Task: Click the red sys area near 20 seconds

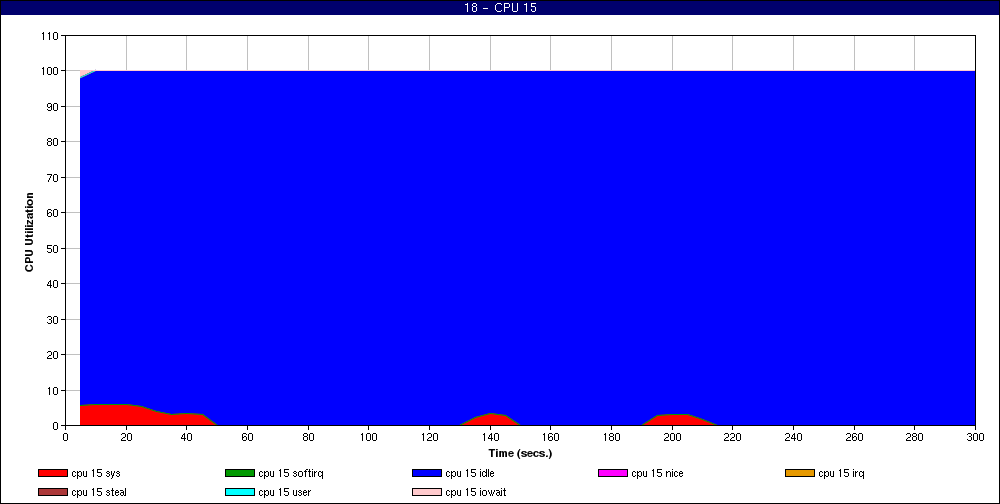Action: (x=126, y=415)
